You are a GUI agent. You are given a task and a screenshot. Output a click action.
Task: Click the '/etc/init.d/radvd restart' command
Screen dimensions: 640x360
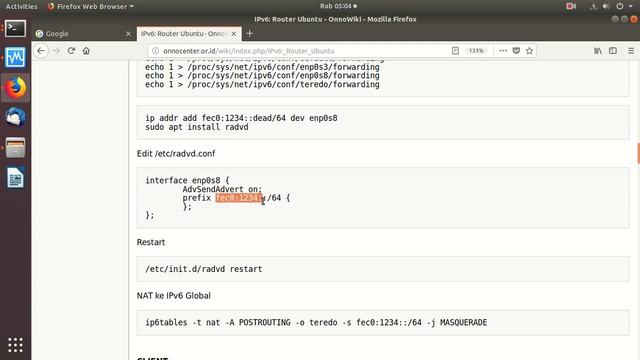(204, 269)
